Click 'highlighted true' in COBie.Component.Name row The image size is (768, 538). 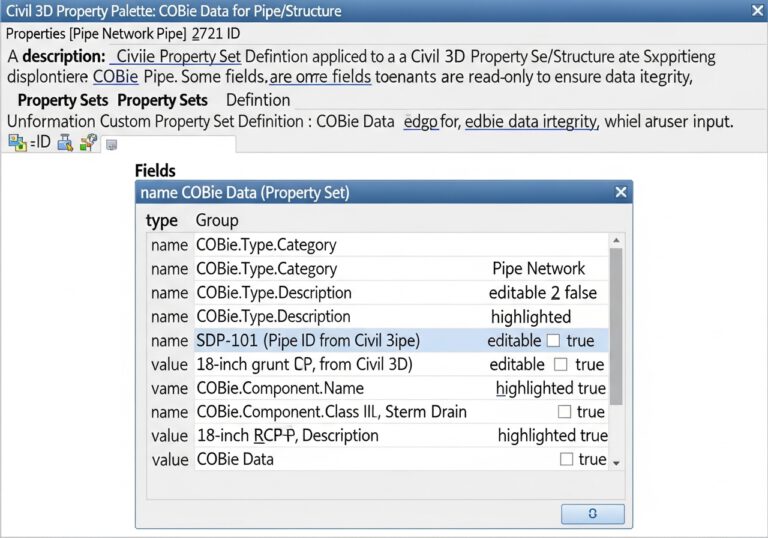point(551,388)
